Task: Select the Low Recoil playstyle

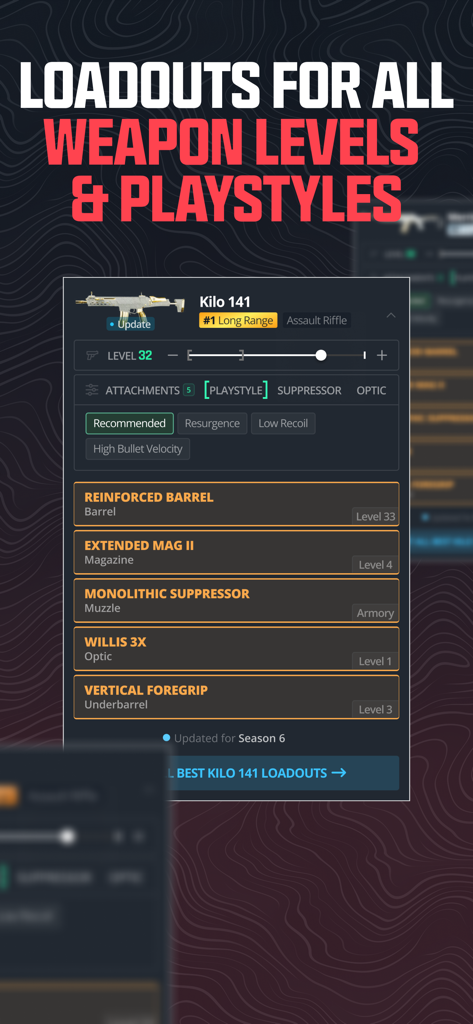Action: tap(283, 423)
